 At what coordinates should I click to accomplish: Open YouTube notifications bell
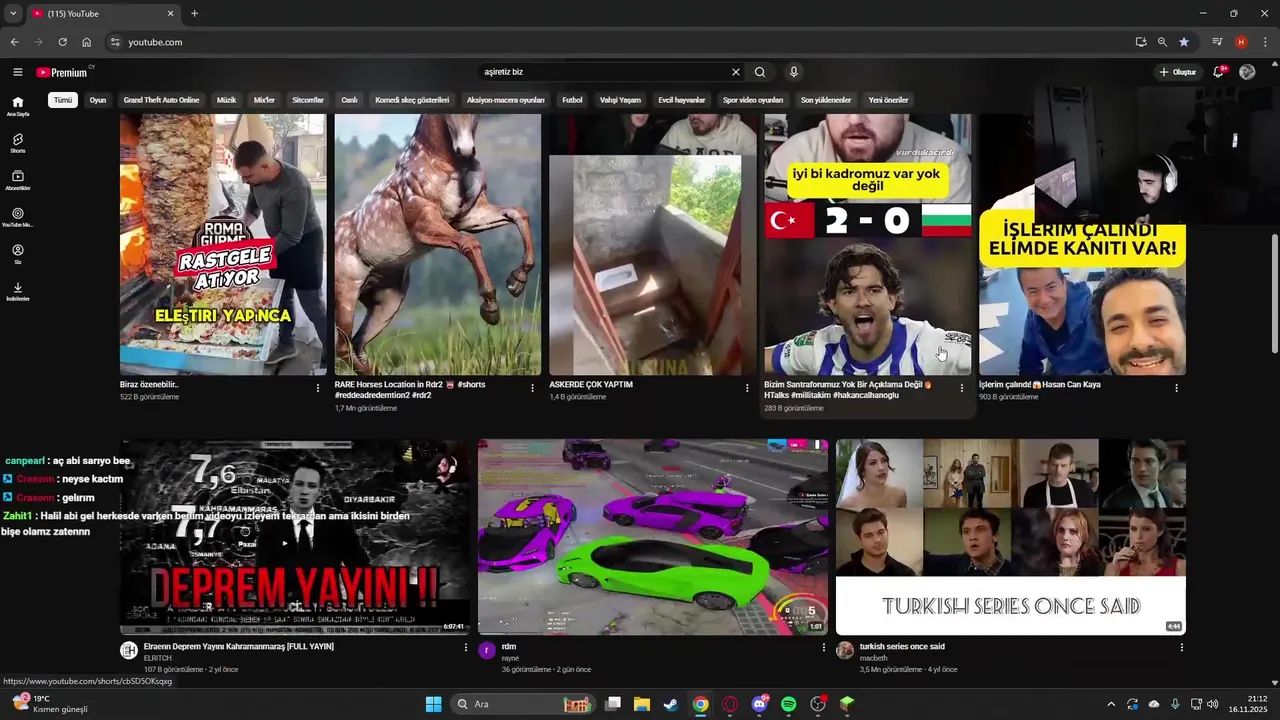coord(1219,72)
